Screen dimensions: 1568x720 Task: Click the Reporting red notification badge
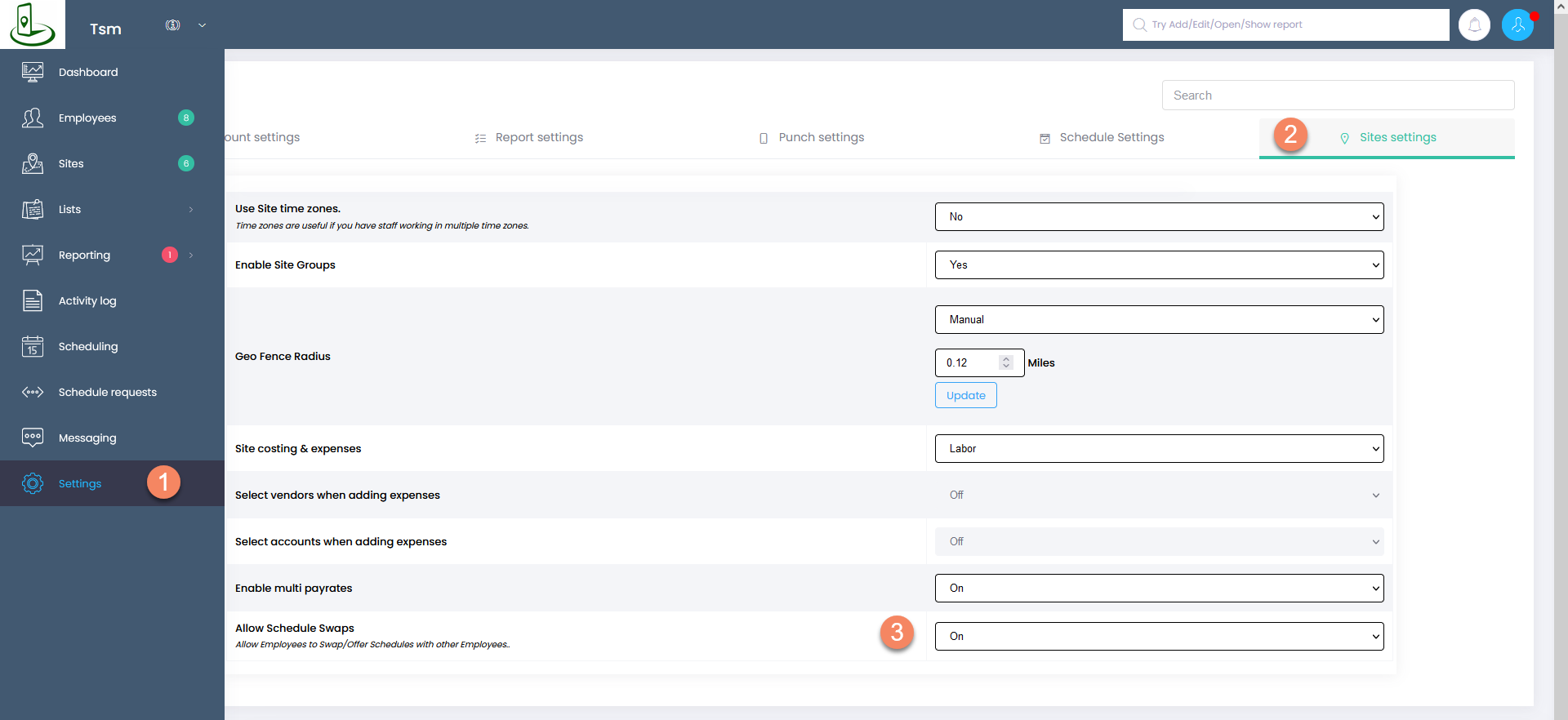[170, 255]
